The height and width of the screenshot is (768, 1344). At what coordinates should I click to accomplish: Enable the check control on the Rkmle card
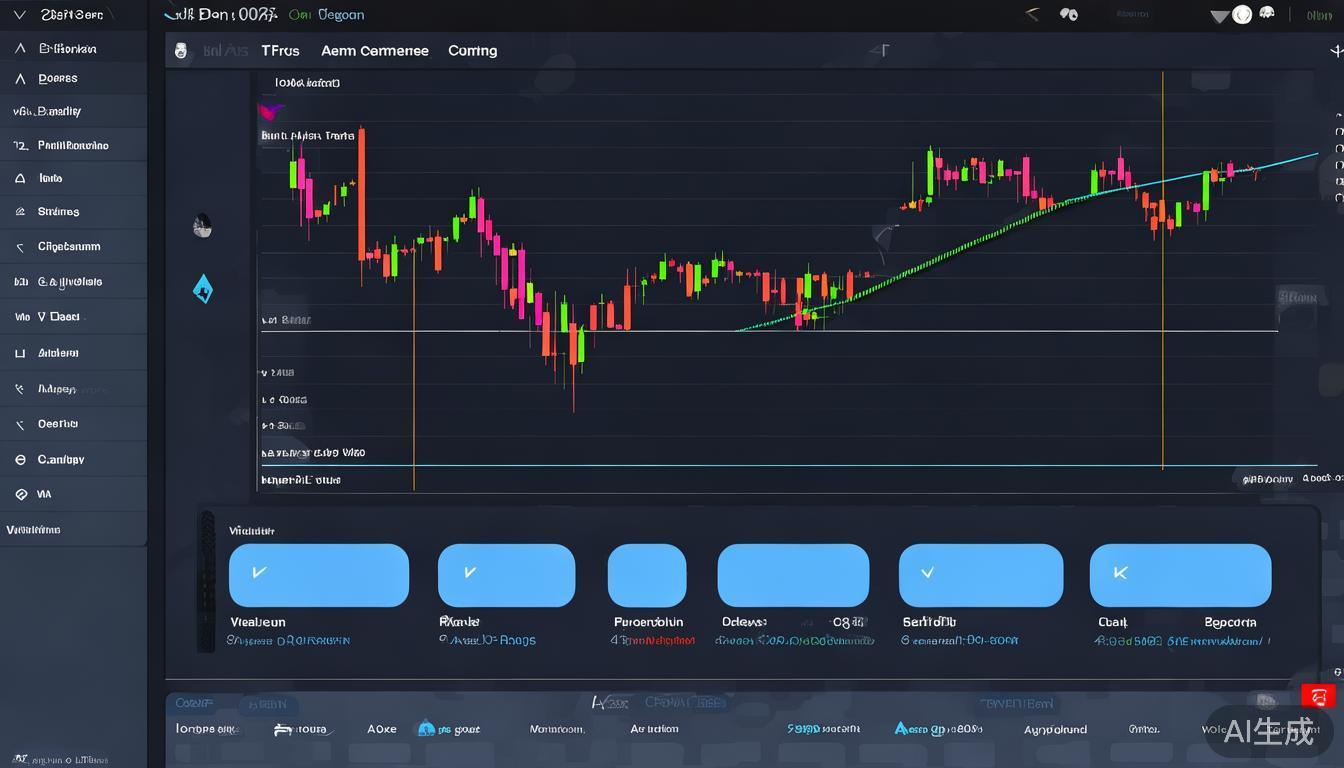469,572
